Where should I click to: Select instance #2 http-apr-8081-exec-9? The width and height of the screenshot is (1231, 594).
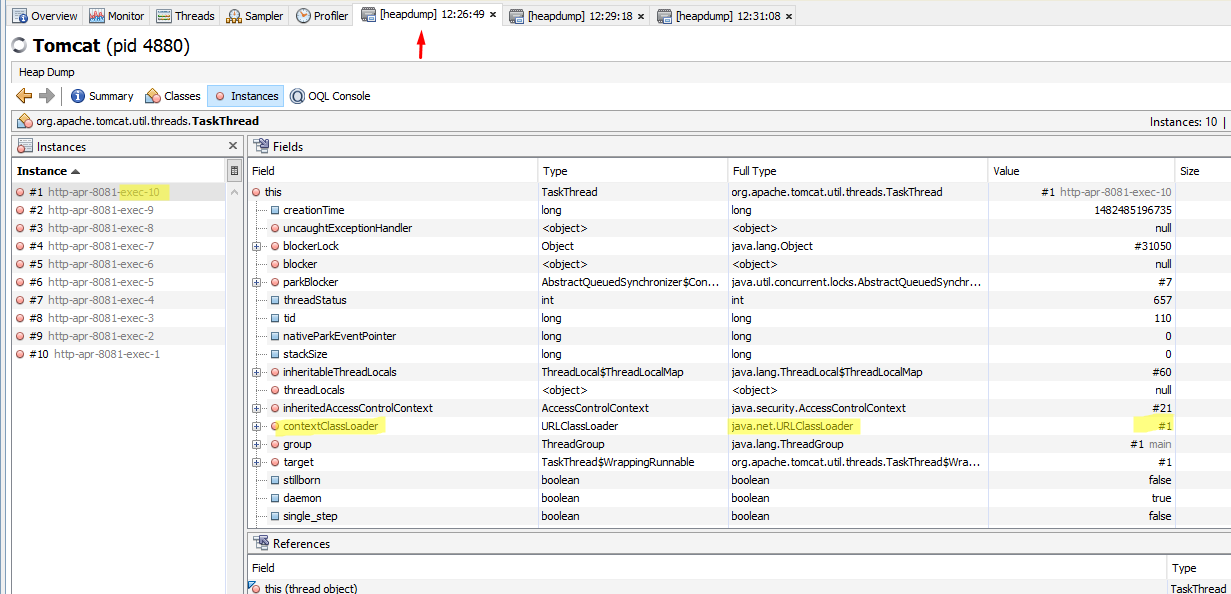pyautogui.click(x=118, y=210)
